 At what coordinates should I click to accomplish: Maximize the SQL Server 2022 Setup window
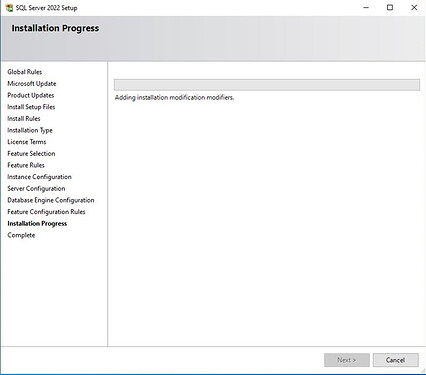click(390, 7)
